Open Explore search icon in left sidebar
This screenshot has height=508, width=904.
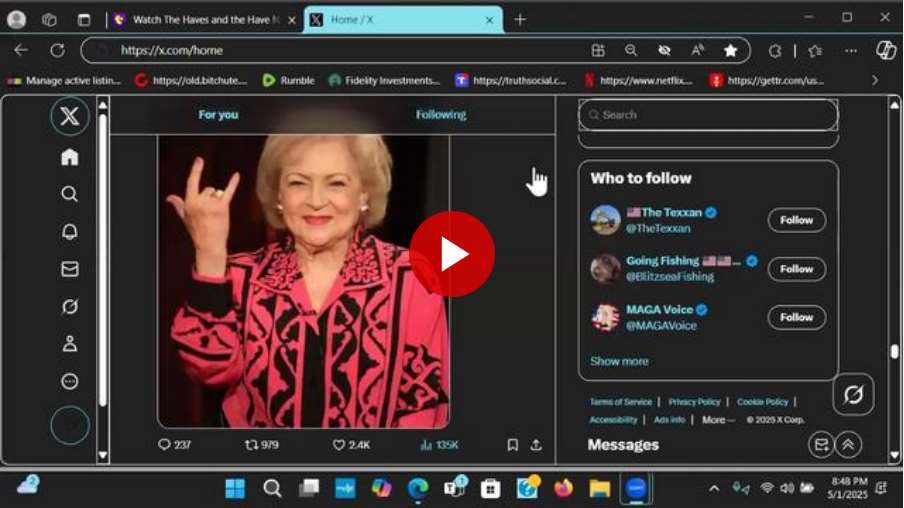click(69, 194)
